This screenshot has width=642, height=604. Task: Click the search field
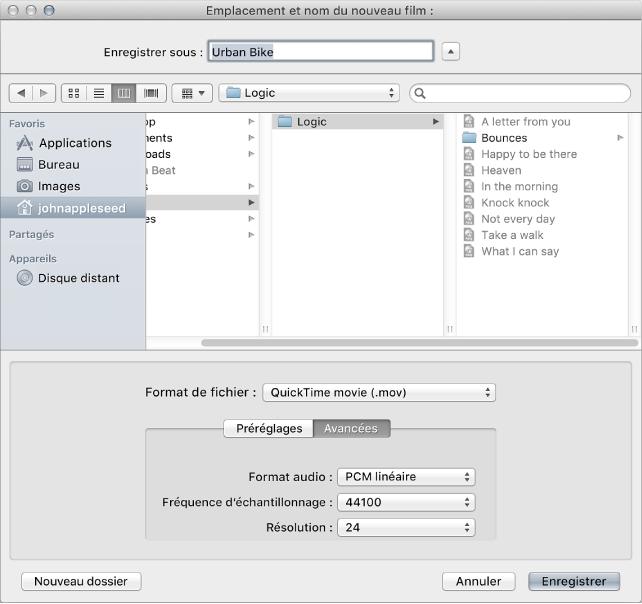[520, 93]
